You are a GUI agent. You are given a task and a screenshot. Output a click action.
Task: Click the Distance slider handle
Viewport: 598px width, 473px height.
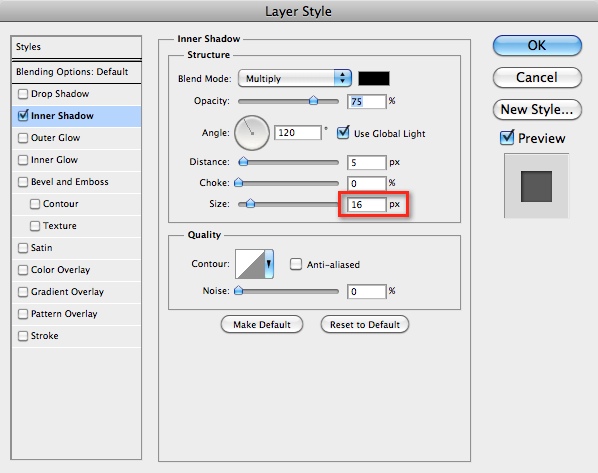[x=243, y=162]
